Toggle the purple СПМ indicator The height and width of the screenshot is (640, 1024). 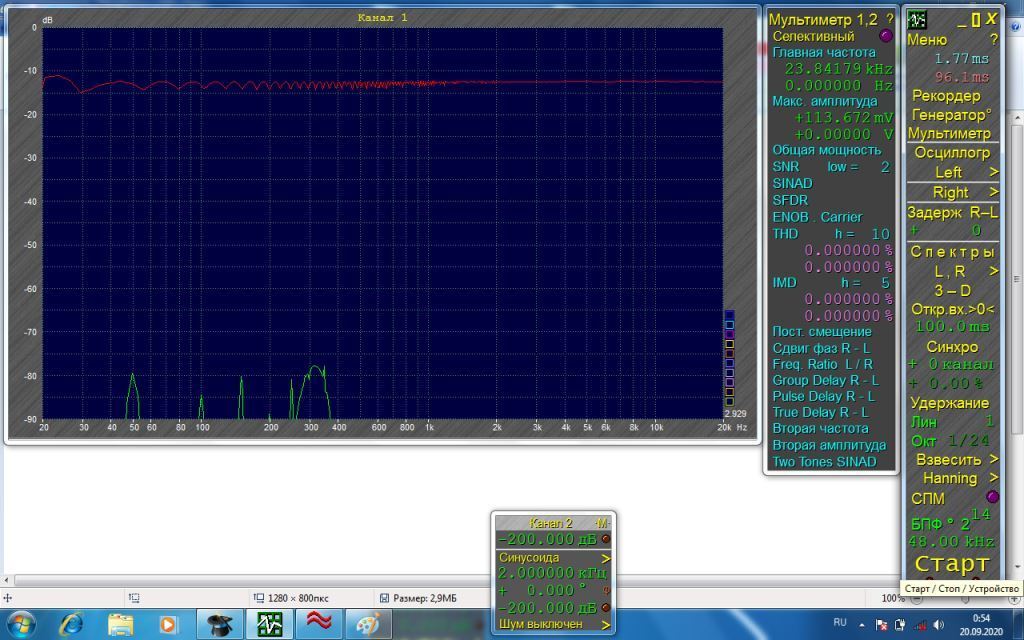coord(992,497)
